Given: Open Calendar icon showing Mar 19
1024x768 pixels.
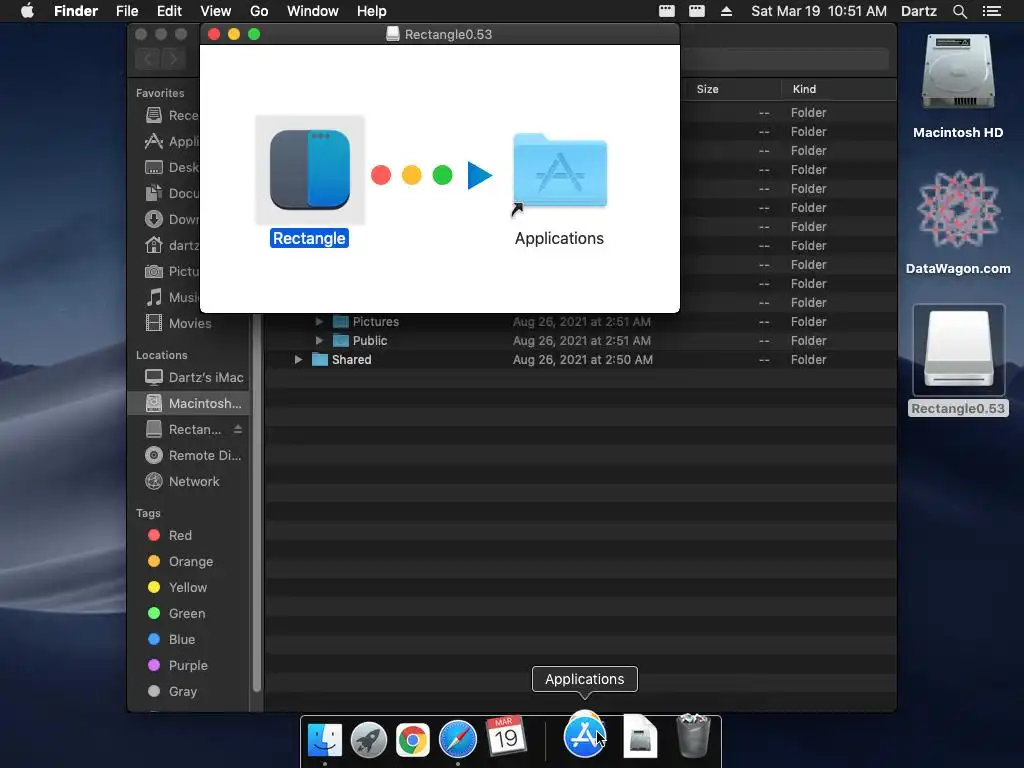Looking at the screenshot, I should click(505, 736).
